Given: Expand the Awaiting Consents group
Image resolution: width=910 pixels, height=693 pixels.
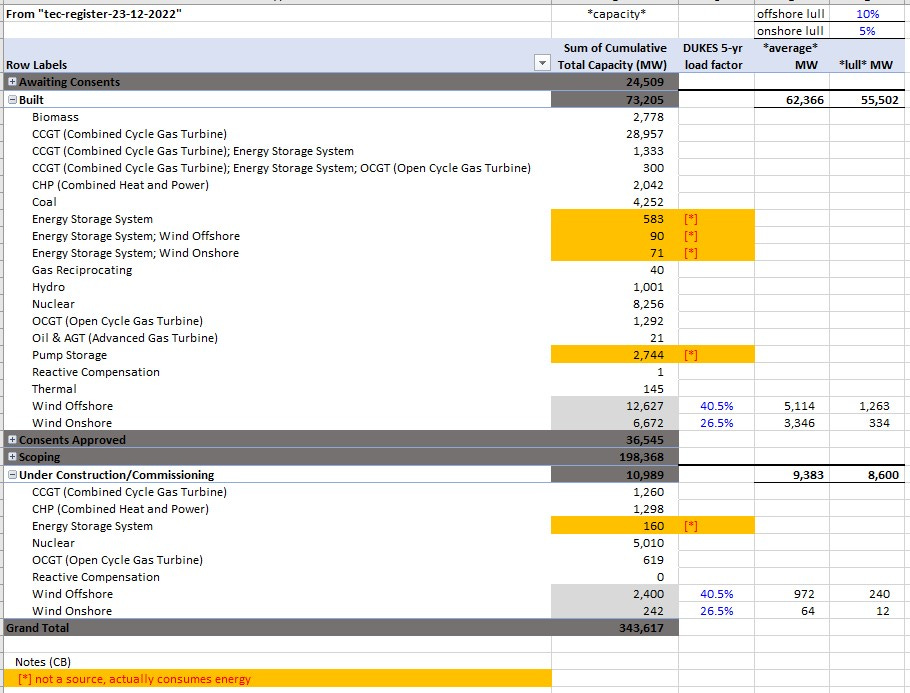Looking at the screenshot, I should (x=12, y=82).
